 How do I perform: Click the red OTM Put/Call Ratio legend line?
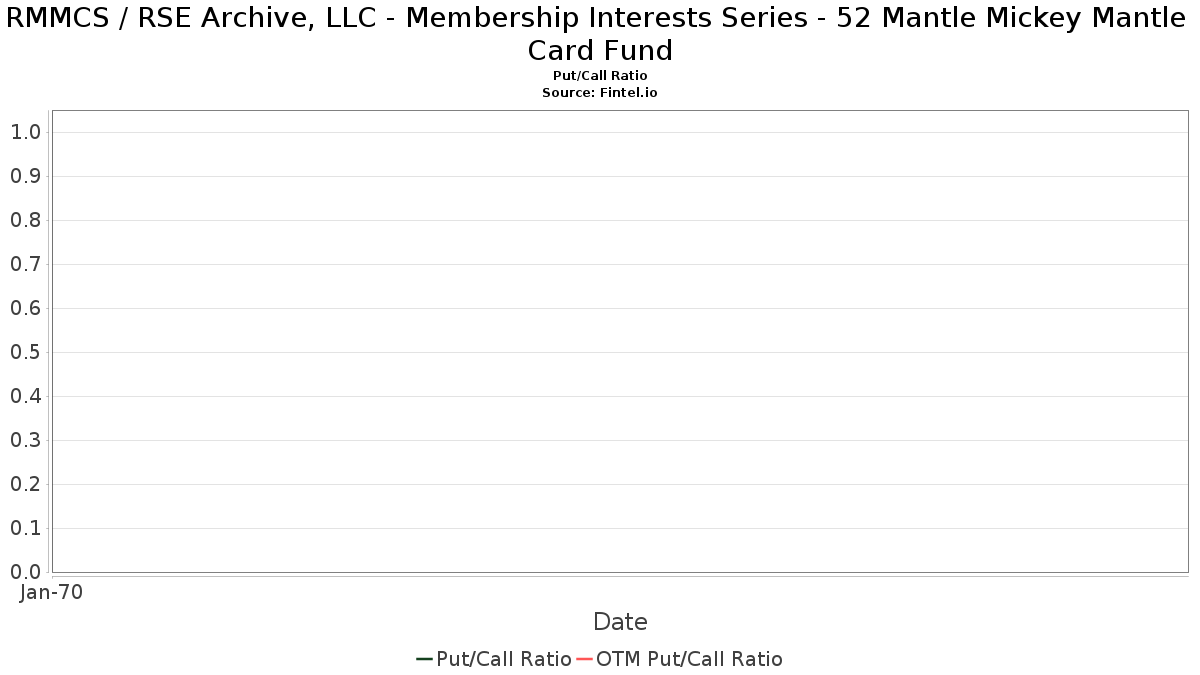(584, 659)
